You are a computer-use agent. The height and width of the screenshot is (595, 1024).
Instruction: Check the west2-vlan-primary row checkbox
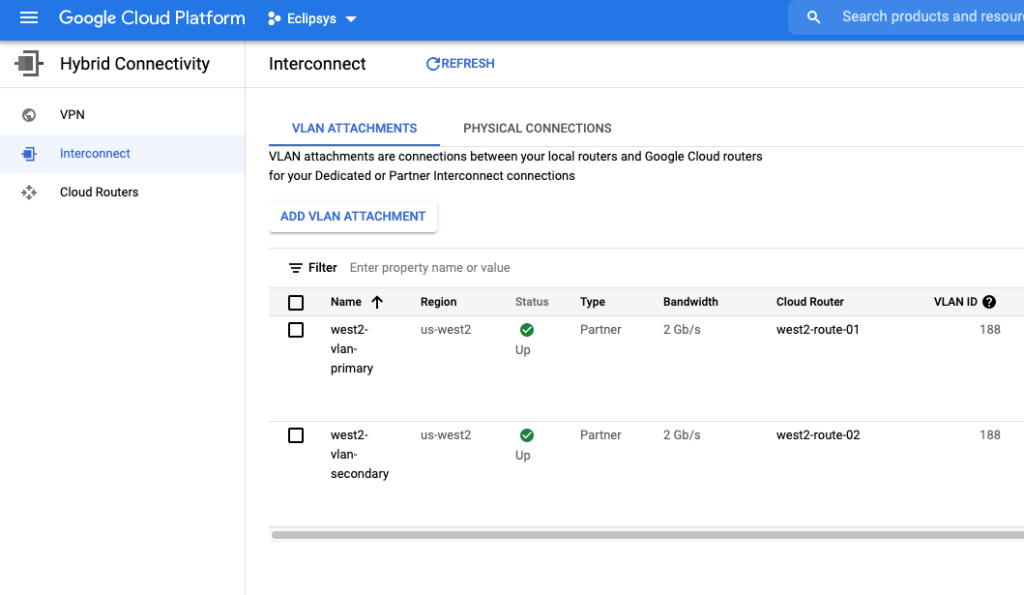coord(296,330)
